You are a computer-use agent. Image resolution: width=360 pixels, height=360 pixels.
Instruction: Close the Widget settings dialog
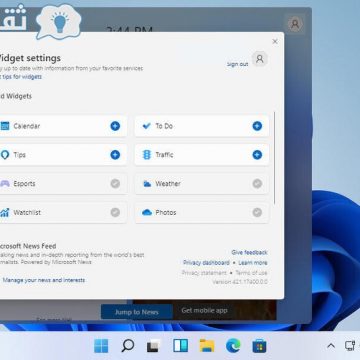[x=275, y=41]
